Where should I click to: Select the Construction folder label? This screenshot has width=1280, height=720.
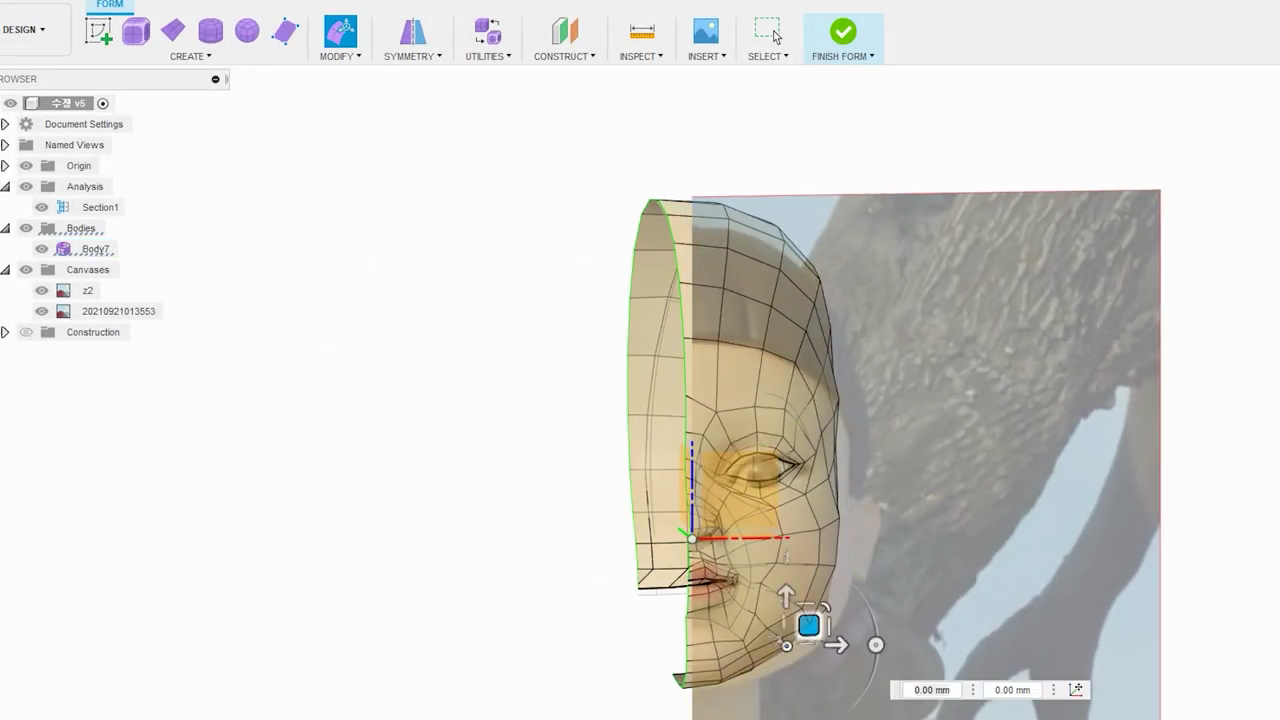(93, 332)
